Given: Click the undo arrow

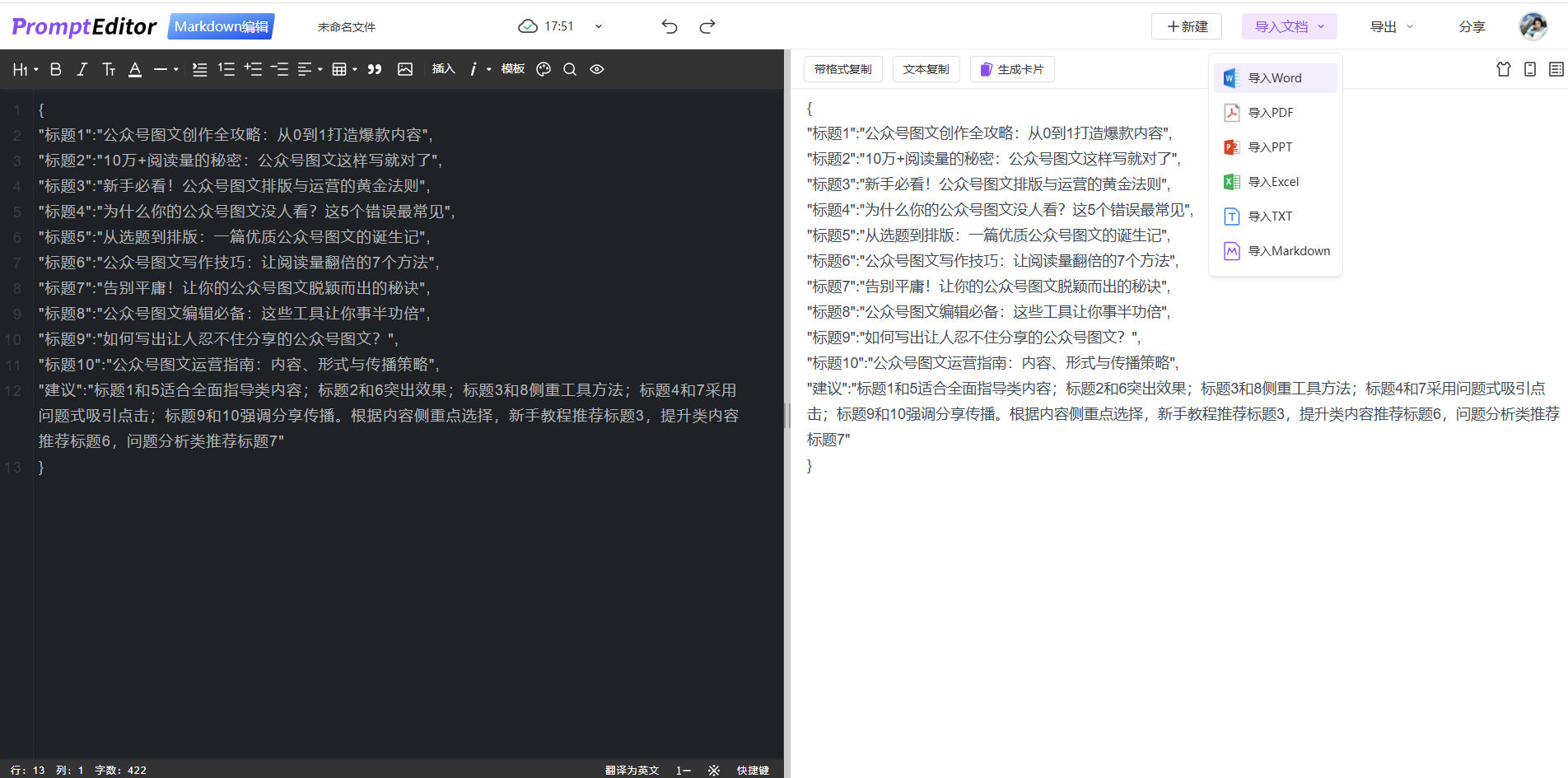Looking at the screenshot, I should (669, 26).
